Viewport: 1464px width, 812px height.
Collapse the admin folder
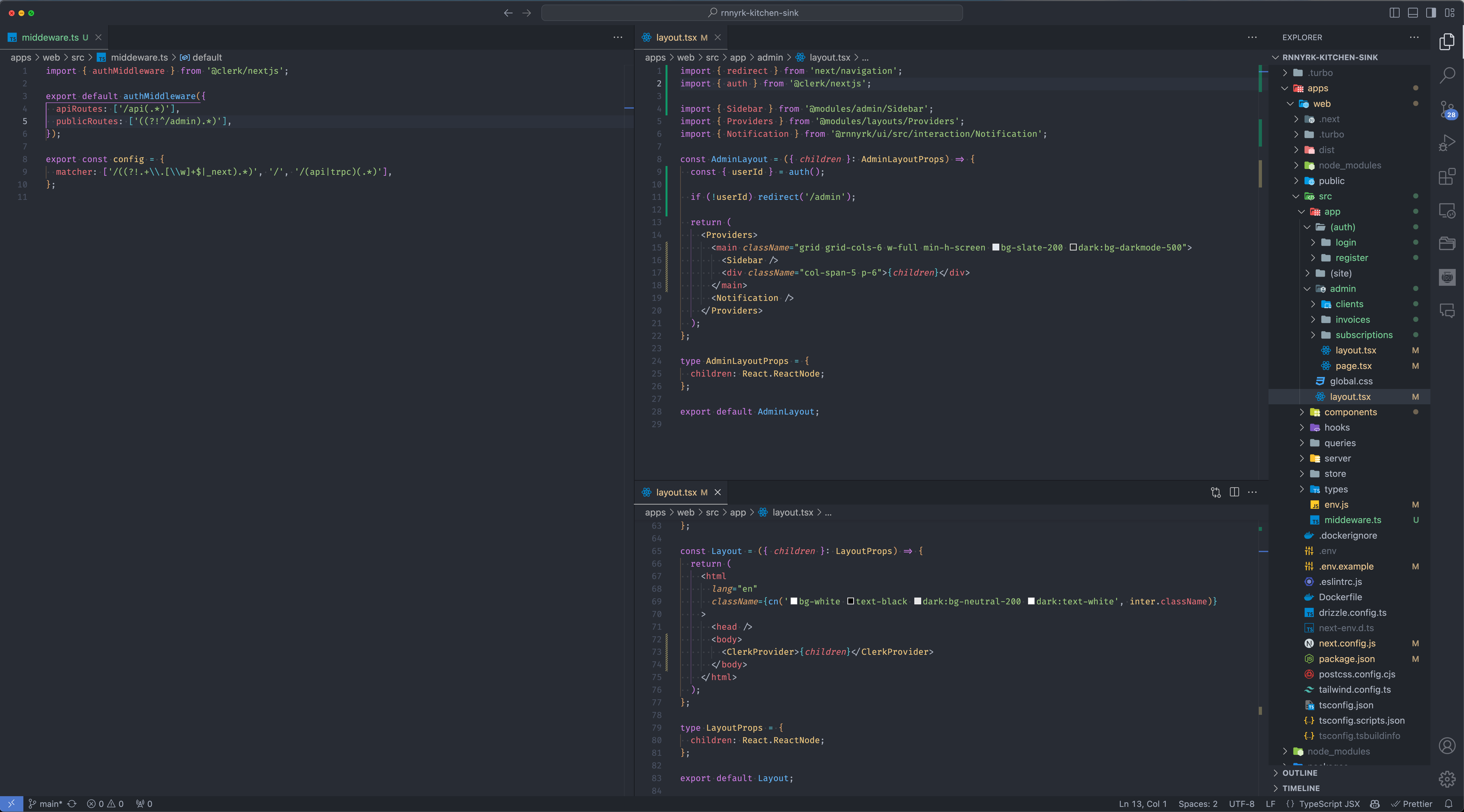pos(1307,289)
